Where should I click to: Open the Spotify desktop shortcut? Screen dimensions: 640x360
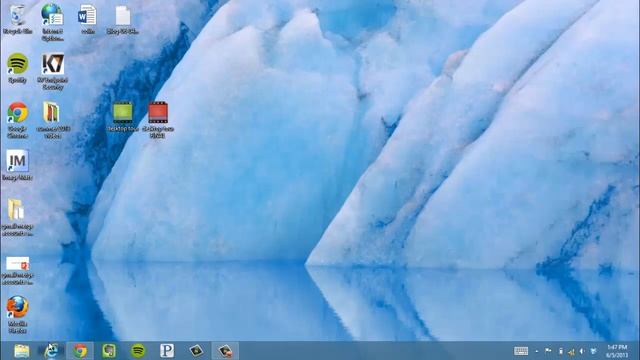(x=18, y=68)
